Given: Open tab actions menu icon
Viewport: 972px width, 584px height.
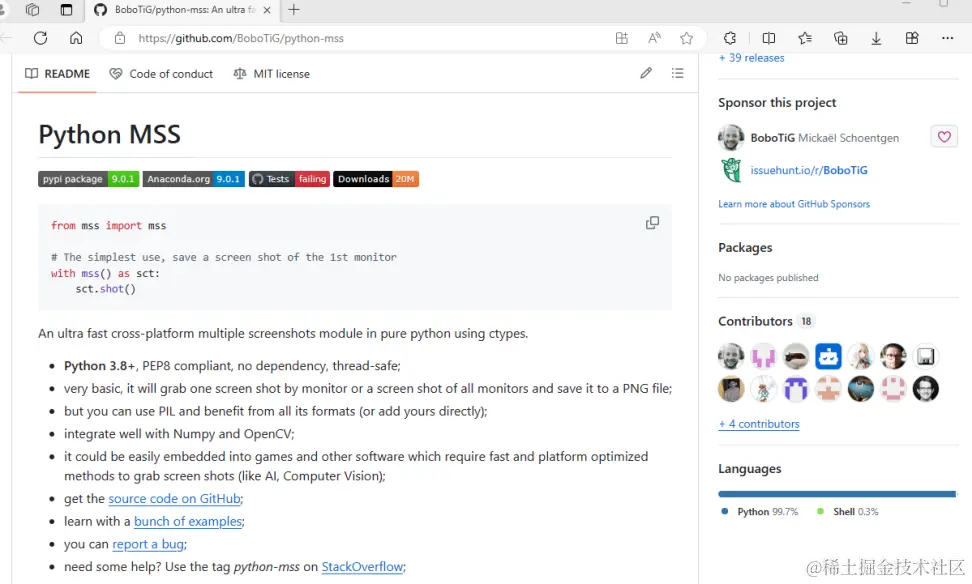Looking at the screenshot, I should [32, 10].
